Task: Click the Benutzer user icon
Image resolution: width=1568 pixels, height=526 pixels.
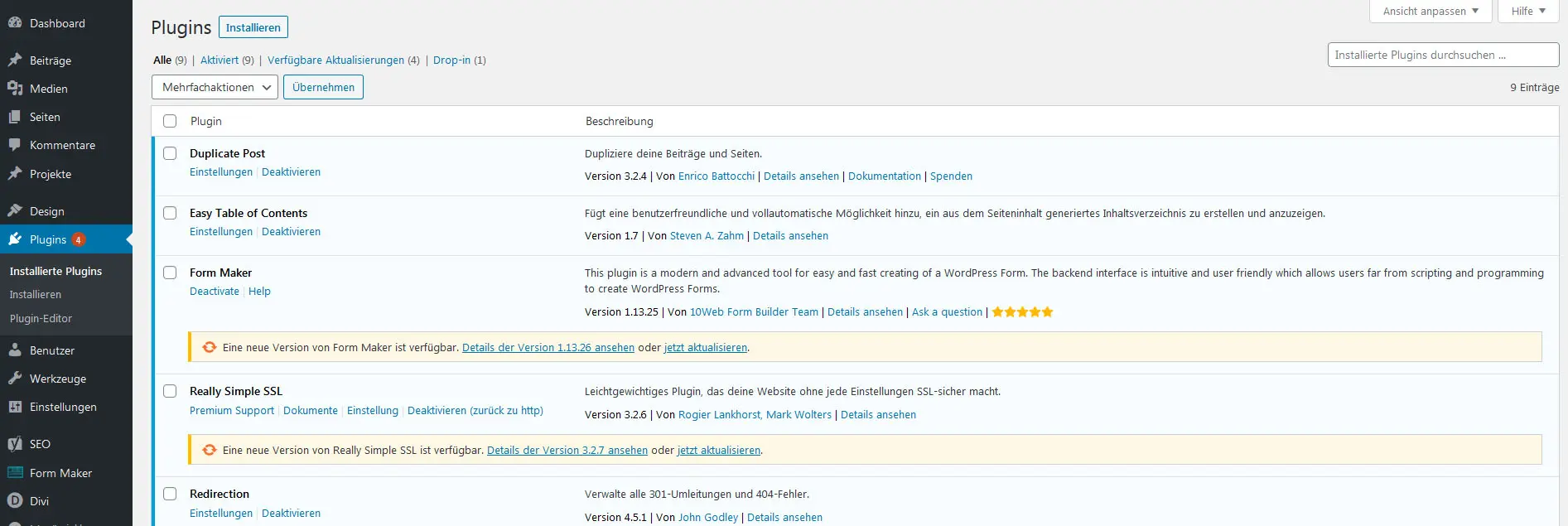Action: [15, 350]
